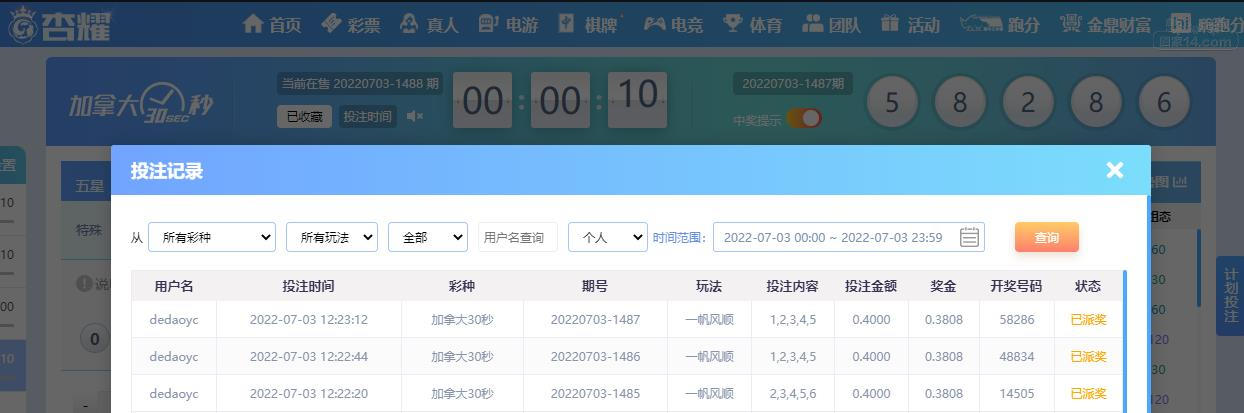Click the 开奖号码 column header

(x=1016, y=286)
